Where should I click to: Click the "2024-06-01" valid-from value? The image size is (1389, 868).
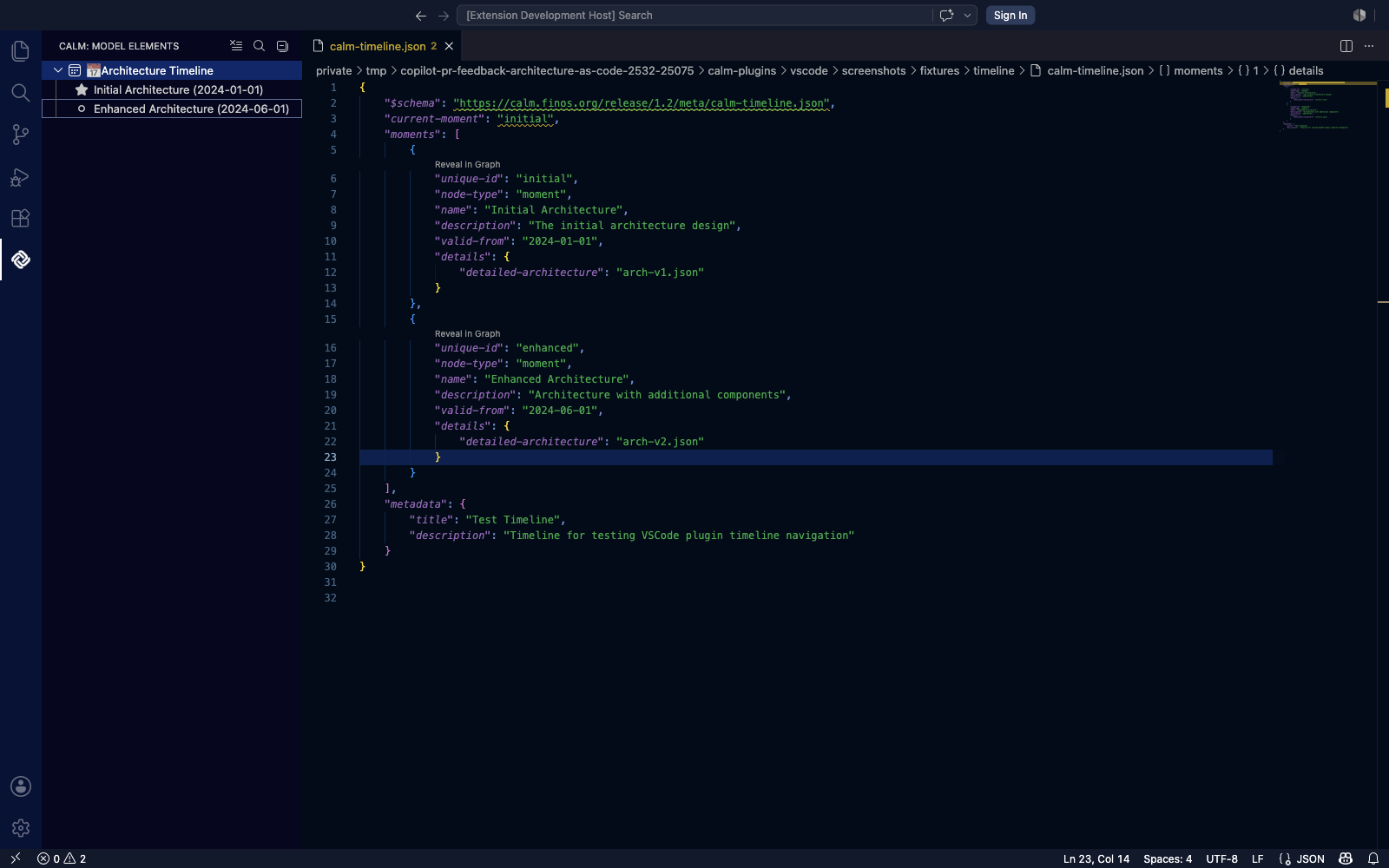coord(559,411)
